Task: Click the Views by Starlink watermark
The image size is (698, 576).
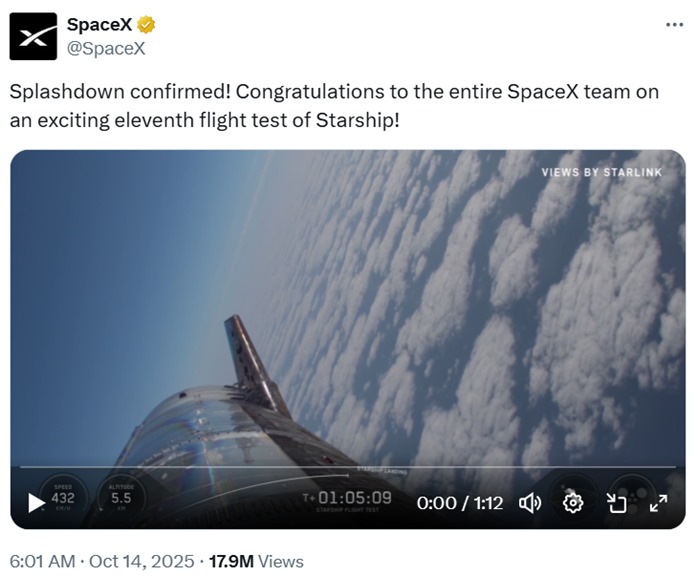Action: [601, 172]
